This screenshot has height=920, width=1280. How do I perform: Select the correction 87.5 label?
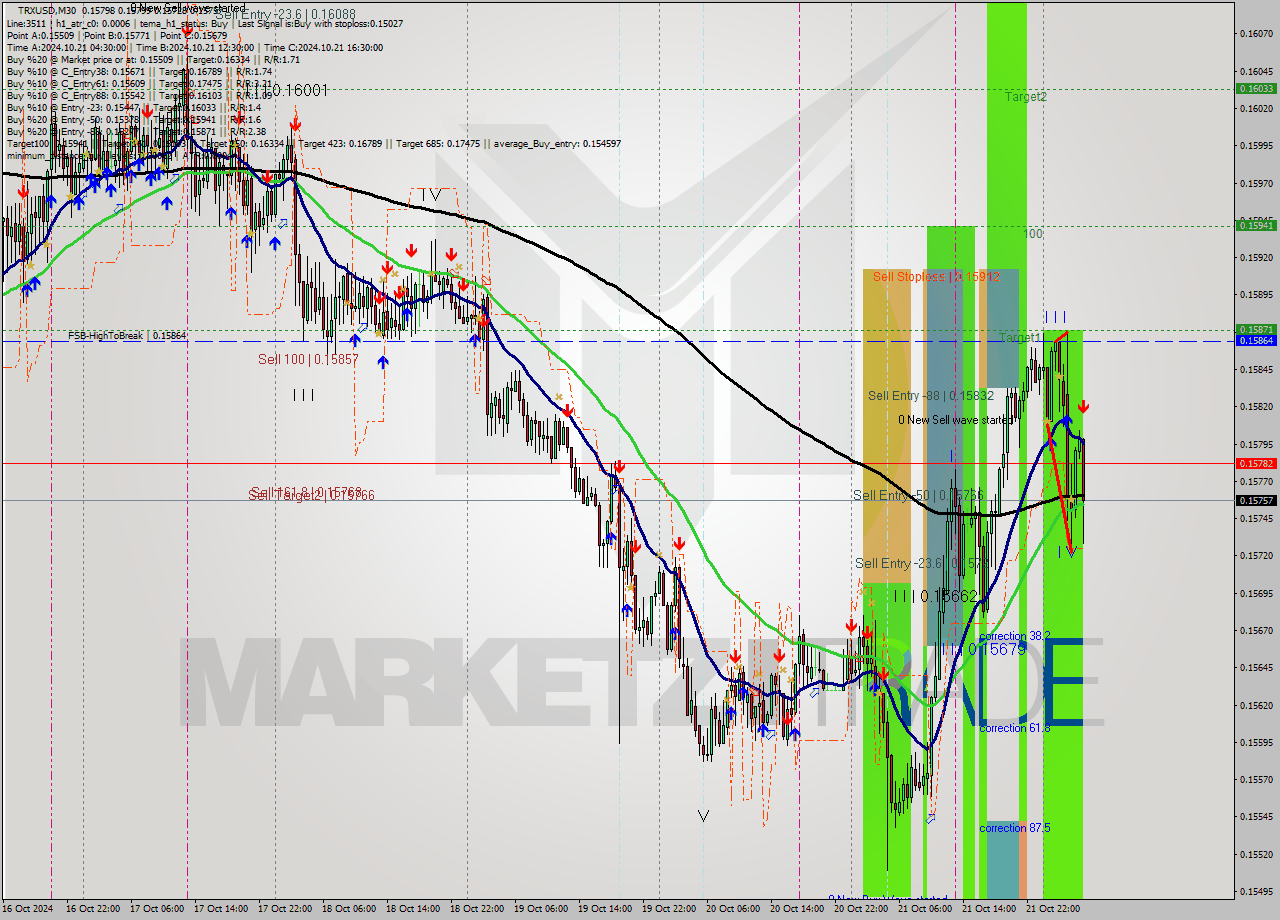1015,828
